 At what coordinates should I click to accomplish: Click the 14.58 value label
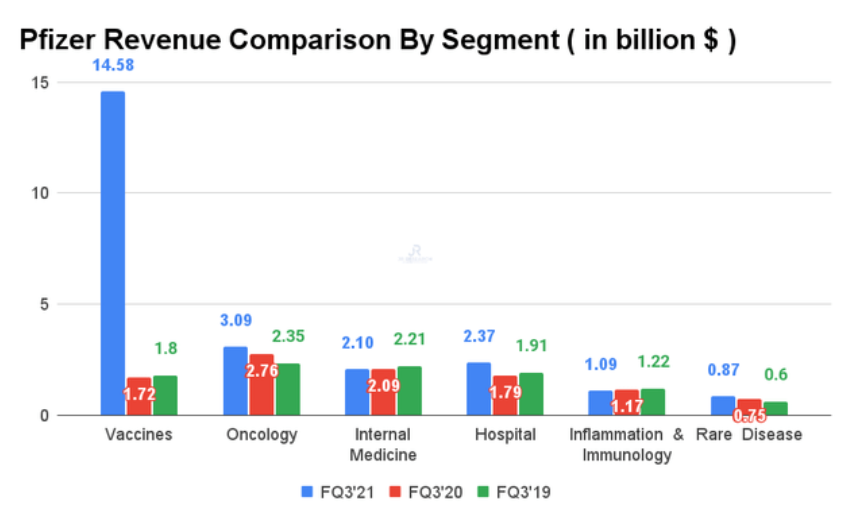click(113, 65)
